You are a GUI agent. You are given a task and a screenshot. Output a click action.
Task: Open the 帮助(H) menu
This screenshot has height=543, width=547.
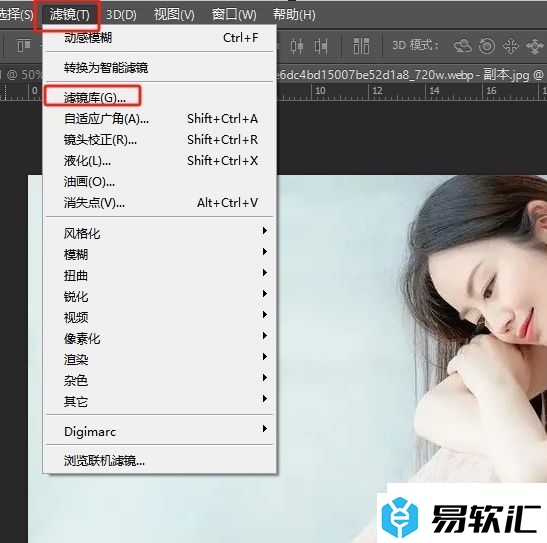click(294, 15)
